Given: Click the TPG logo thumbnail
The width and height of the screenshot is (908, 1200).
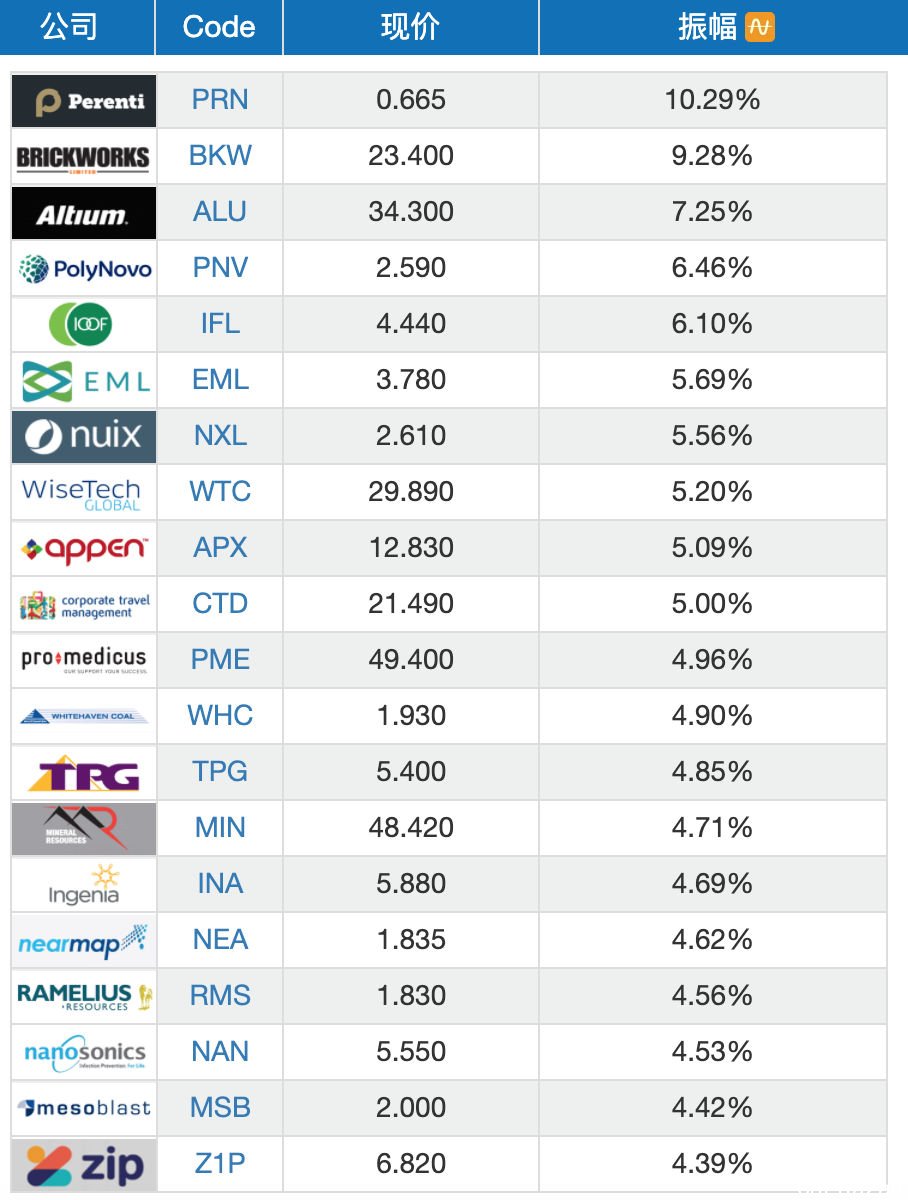Looking at the screenshot, I should 84,772.
